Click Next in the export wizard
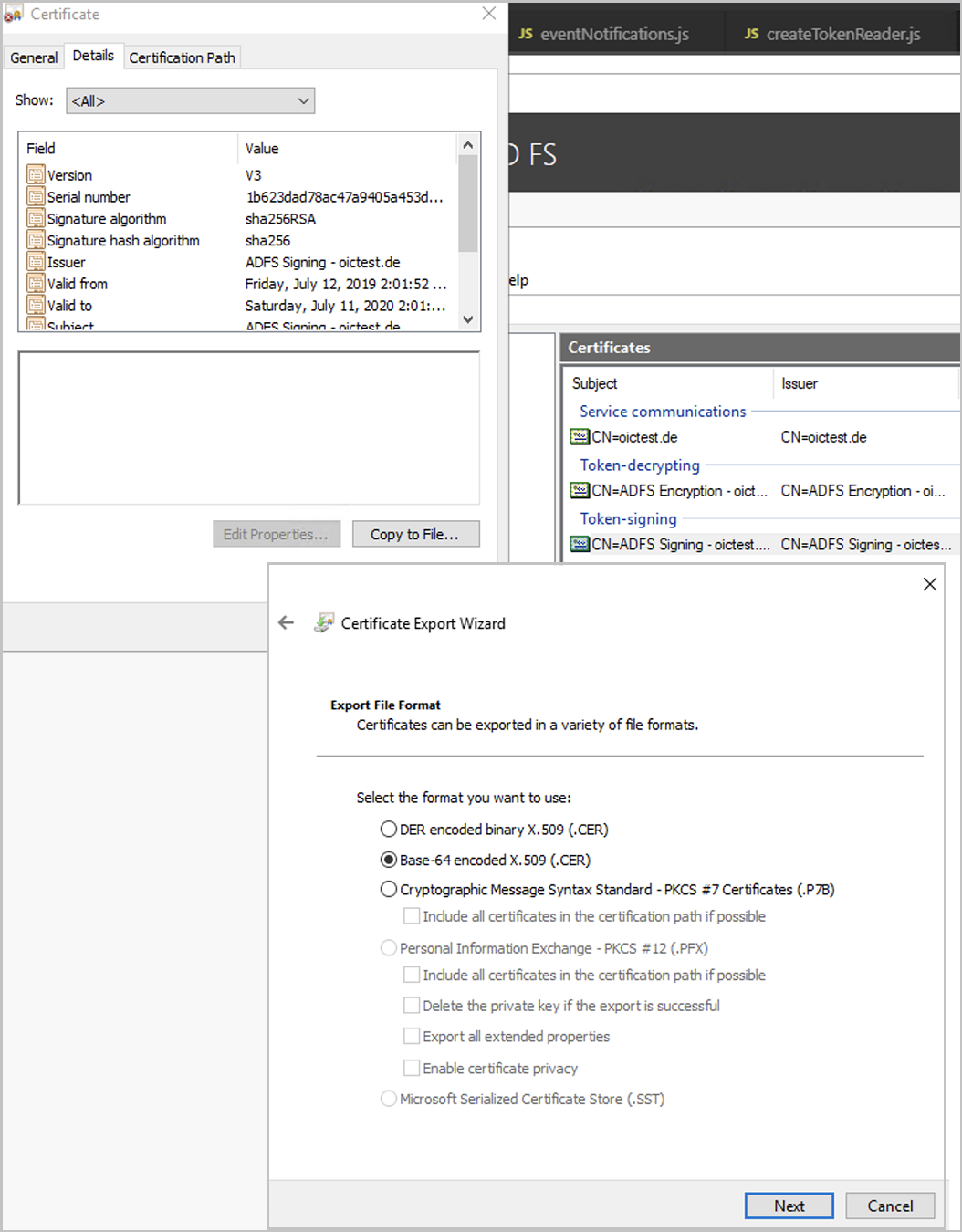 (x=789, y=1206)
